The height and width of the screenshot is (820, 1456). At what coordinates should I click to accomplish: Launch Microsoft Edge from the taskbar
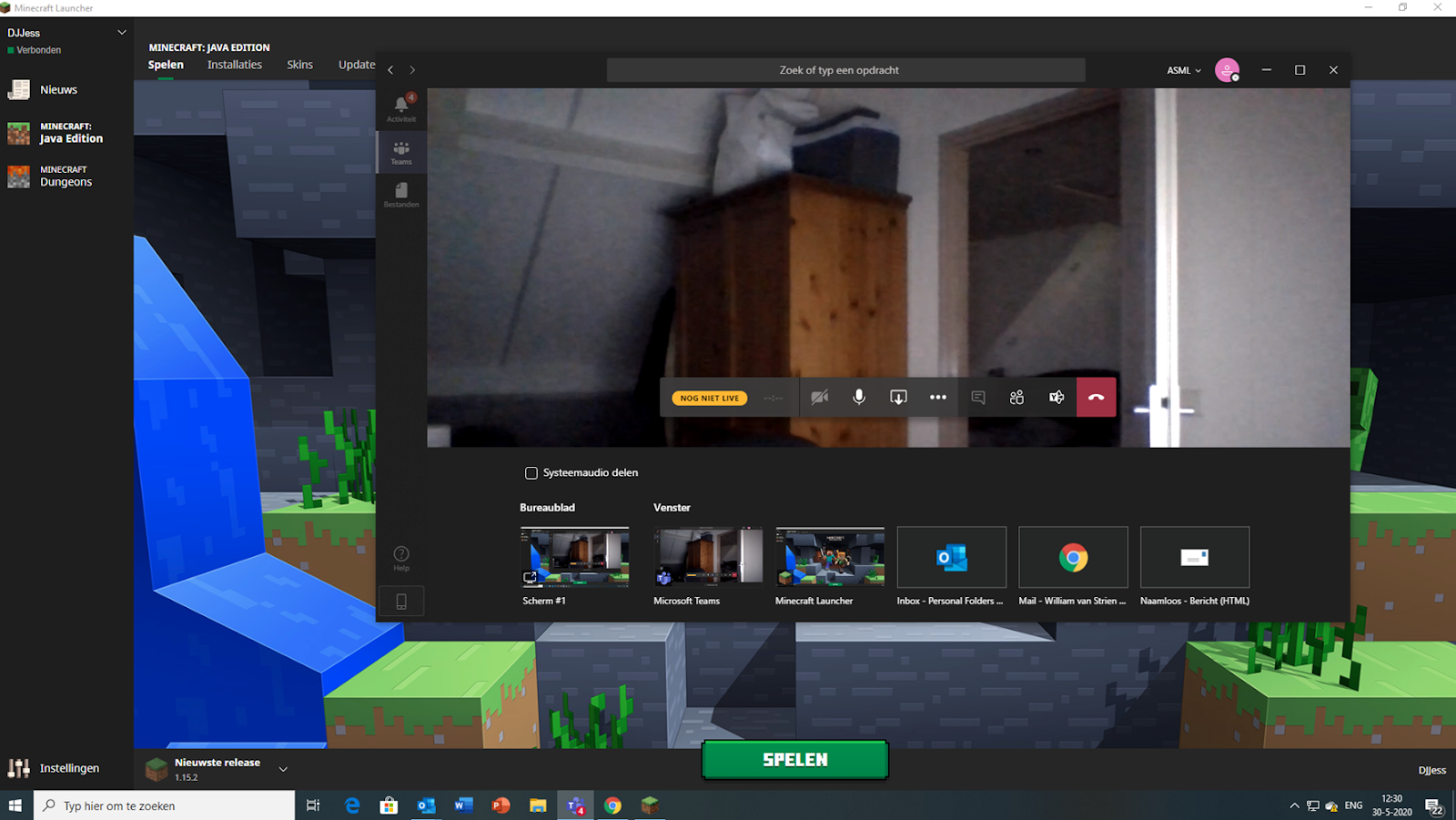coord(352,805)
